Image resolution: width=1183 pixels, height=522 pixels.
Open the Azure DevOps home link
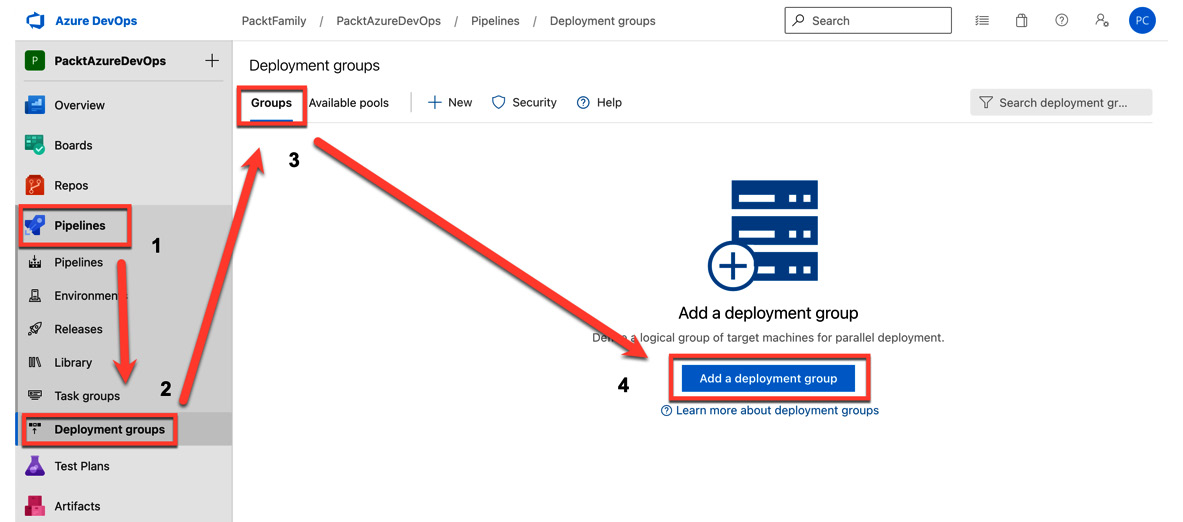(96, 21)
